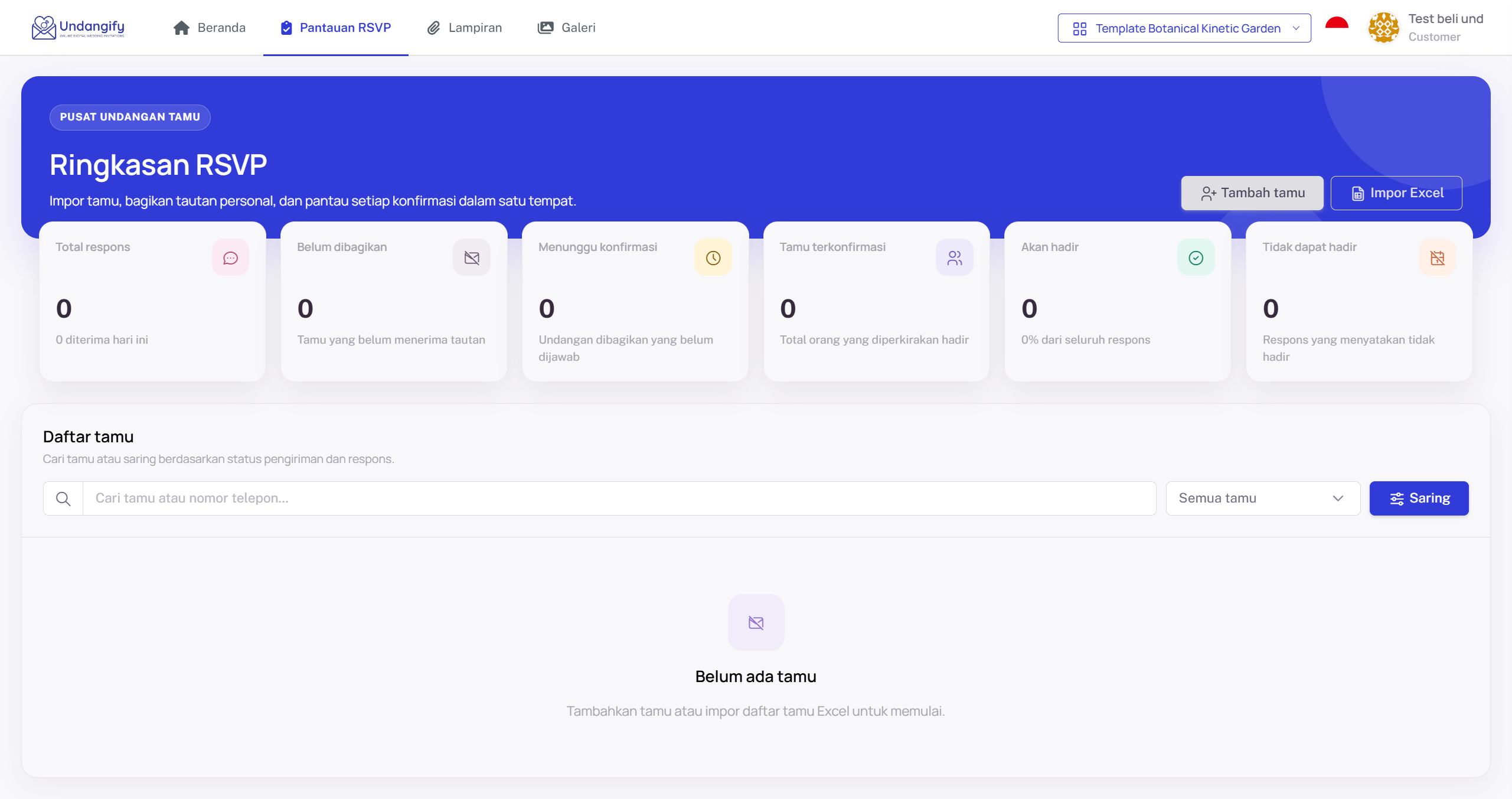The width and height of the screenshot is (1512, 799).
Task: Click the Ringkasan RSVP heading
Action: tap(158, 165)
